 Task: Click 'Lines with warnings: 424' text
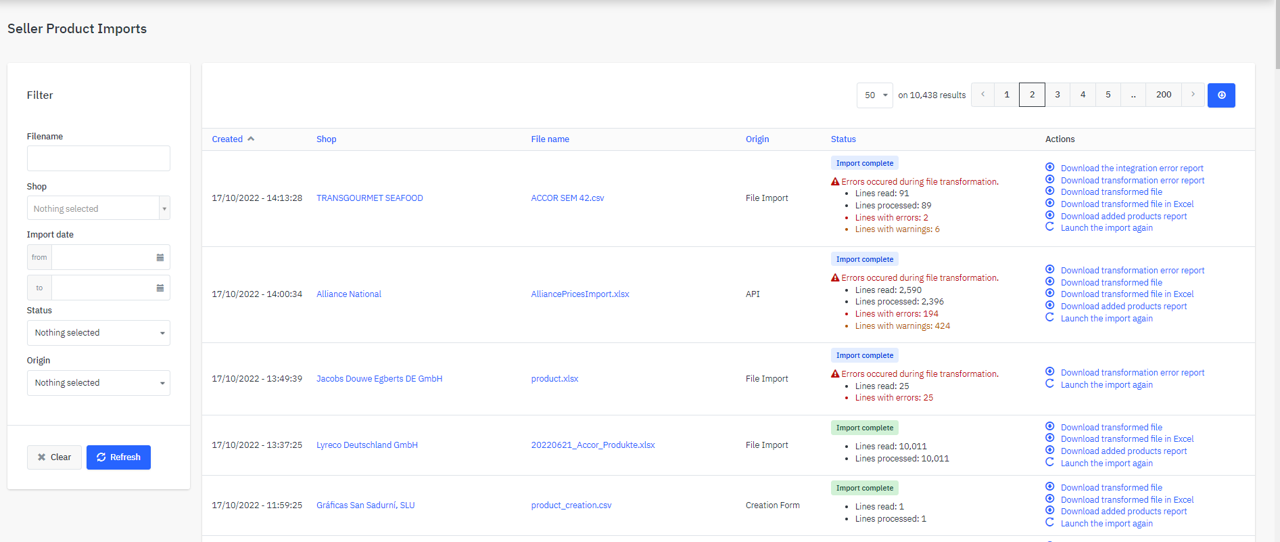(903, 326)
